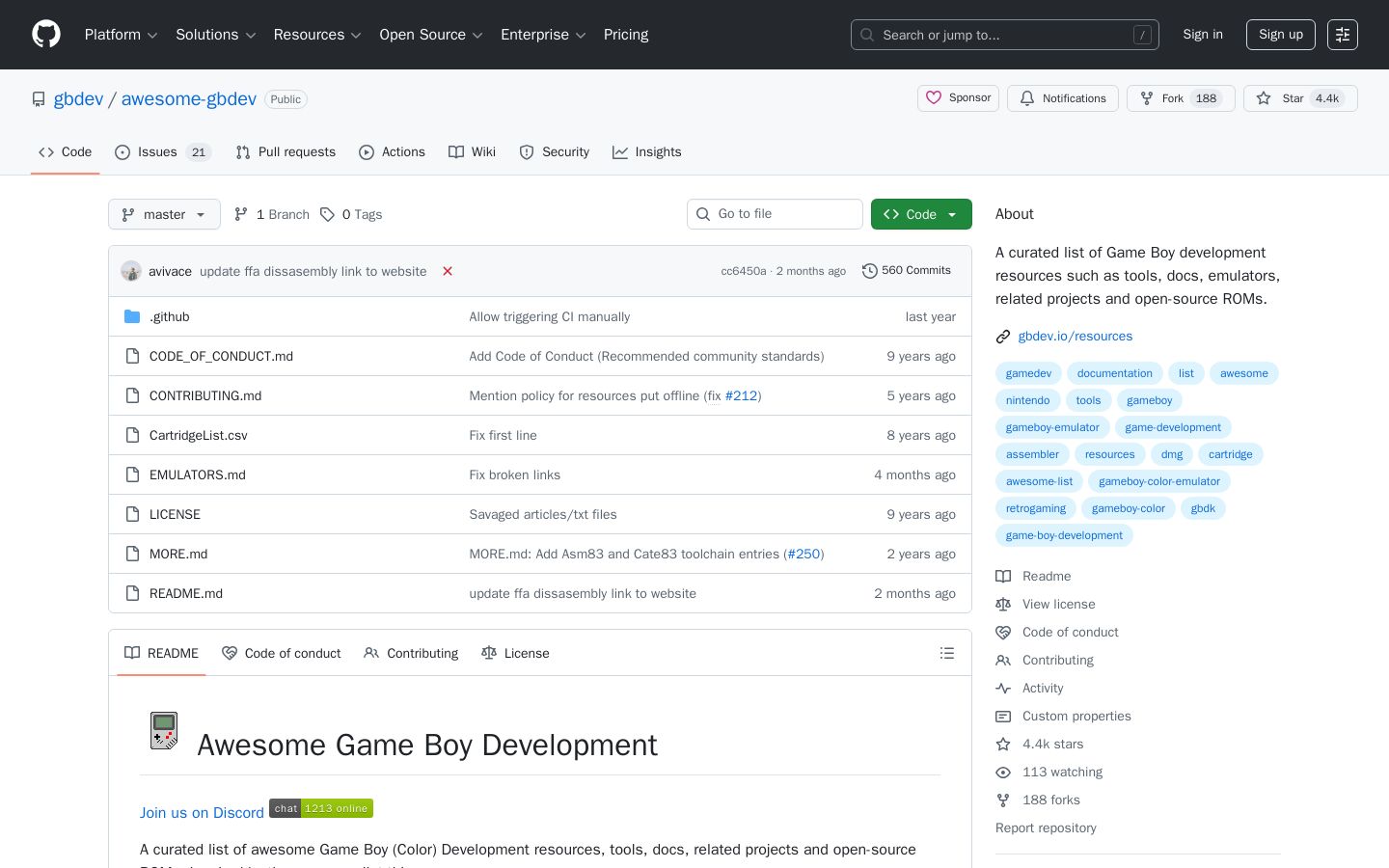The height and width of the screenshot is (868, 1389).
Task: Click the Sign in link
Action: point(1203,35)
